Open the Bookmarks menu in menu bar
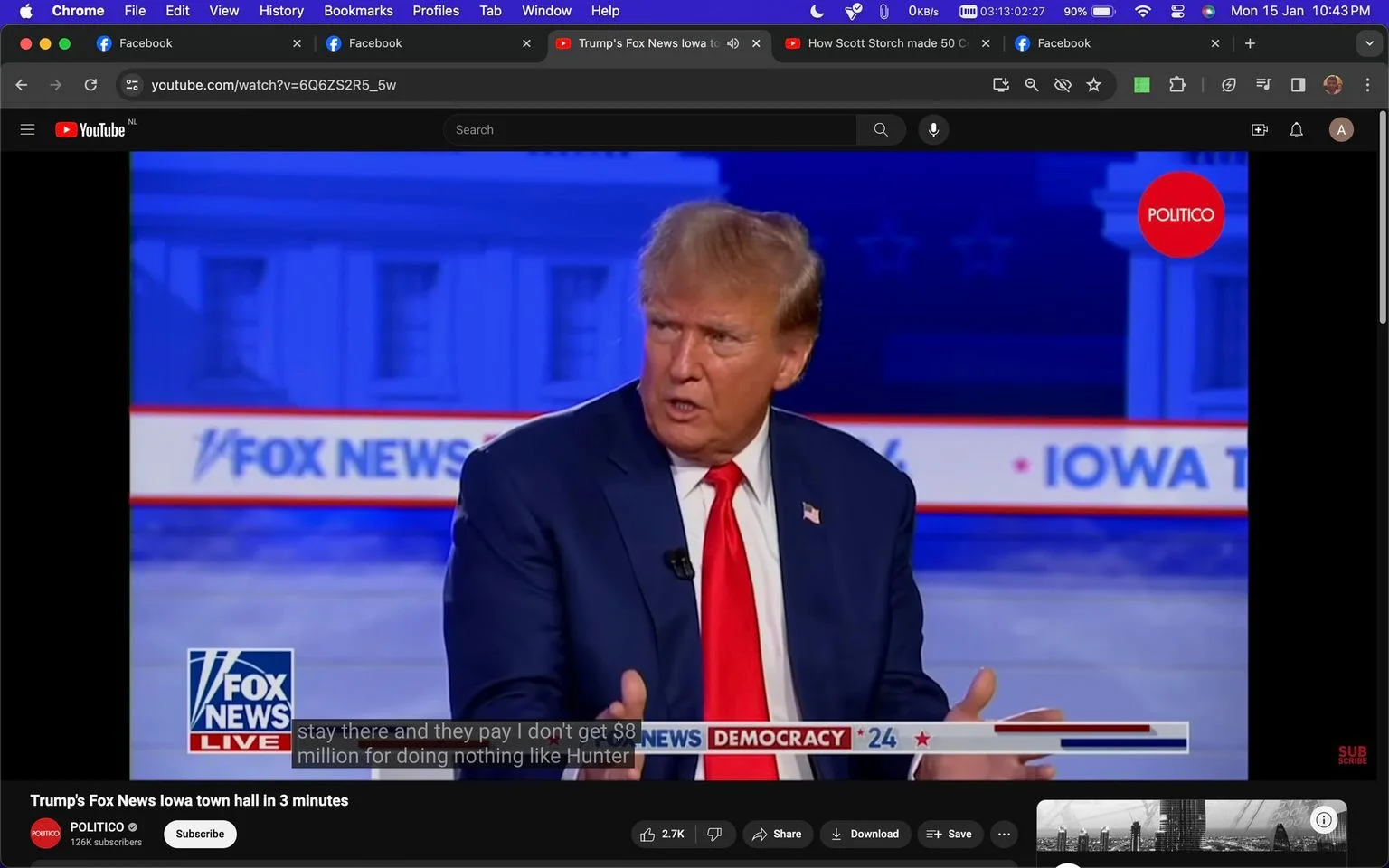 [x=358, y=11]
